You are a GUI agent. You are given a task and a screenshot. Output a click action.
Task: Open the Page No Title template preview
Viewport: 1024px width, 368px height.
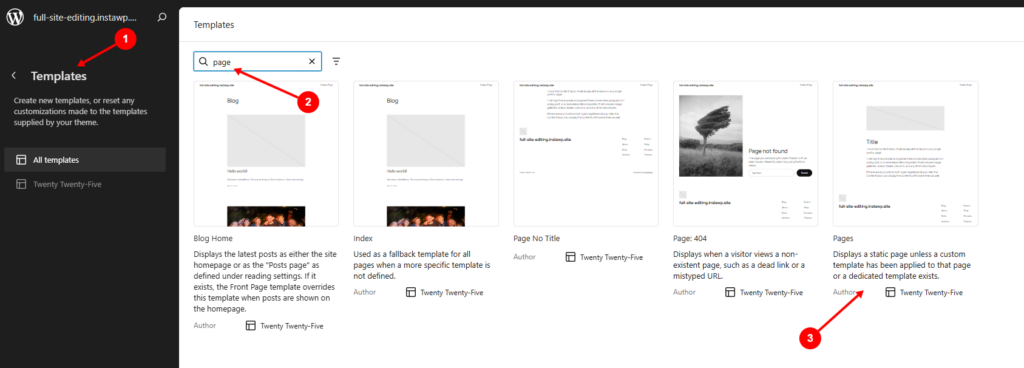[x=586, y=153]
